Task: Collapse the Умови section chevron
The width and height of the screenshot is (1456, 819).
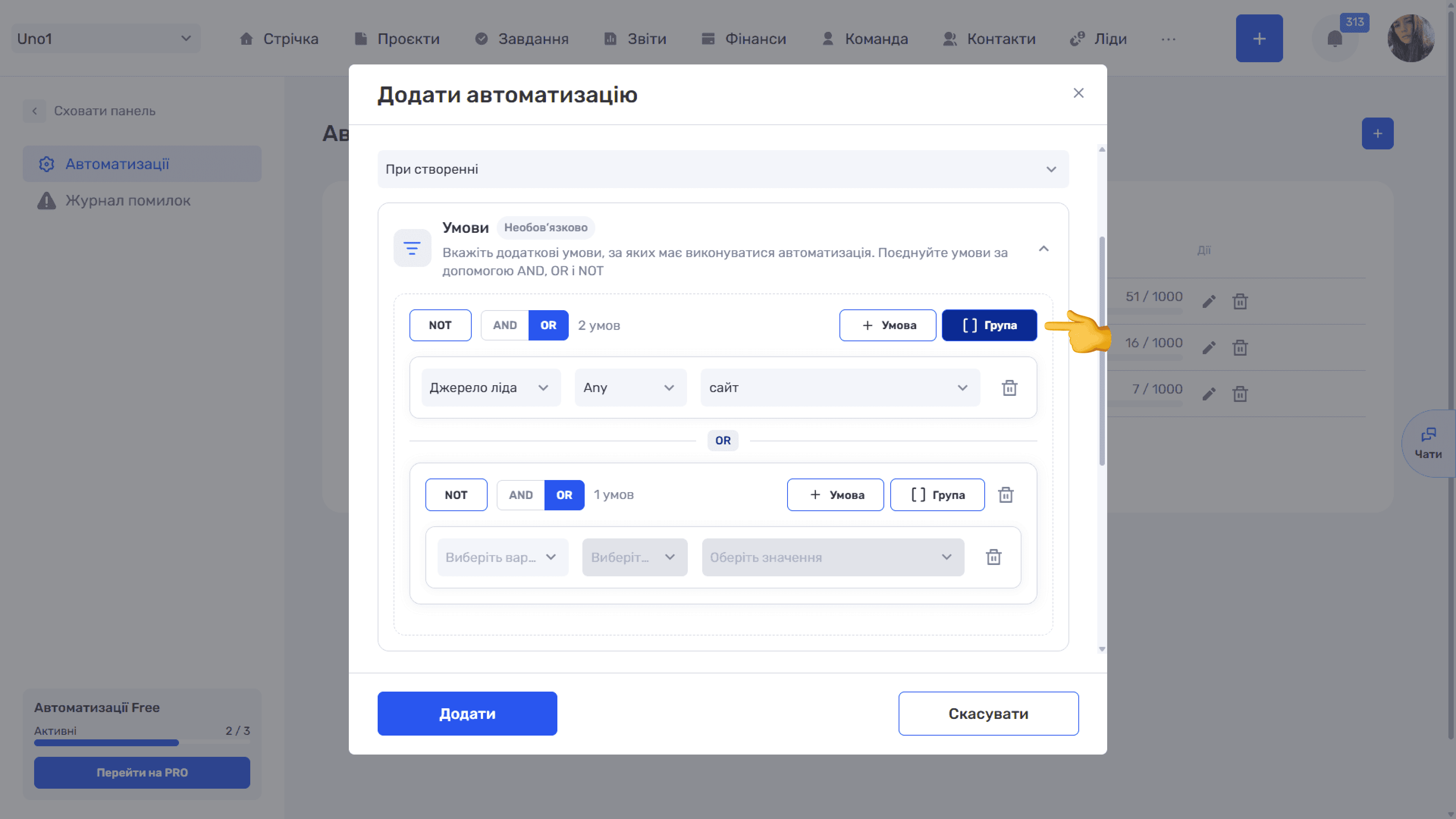Action: (x=1043, y=249)
